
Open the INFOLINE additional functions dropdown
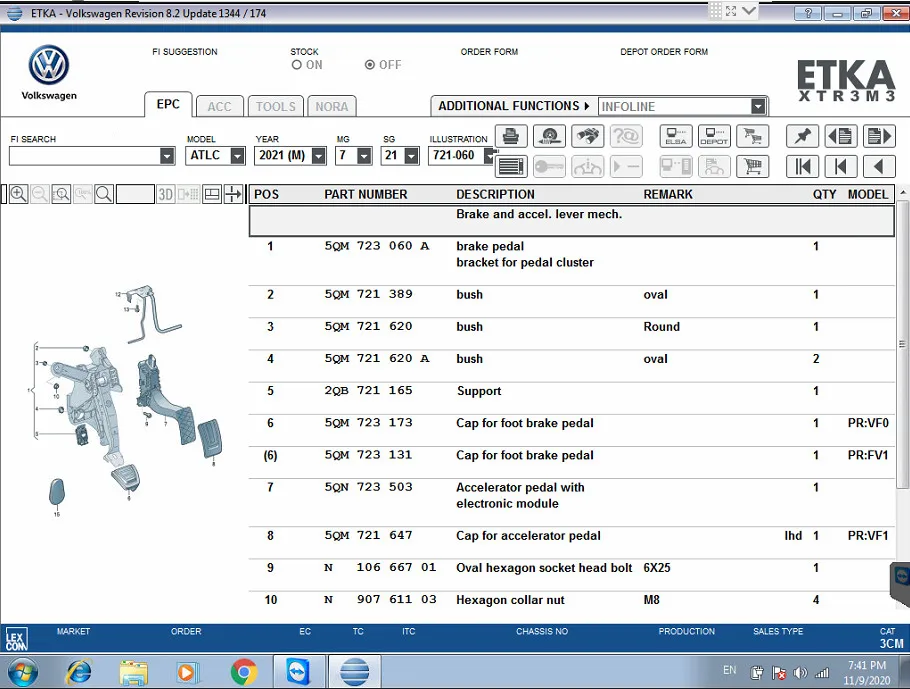758,106
